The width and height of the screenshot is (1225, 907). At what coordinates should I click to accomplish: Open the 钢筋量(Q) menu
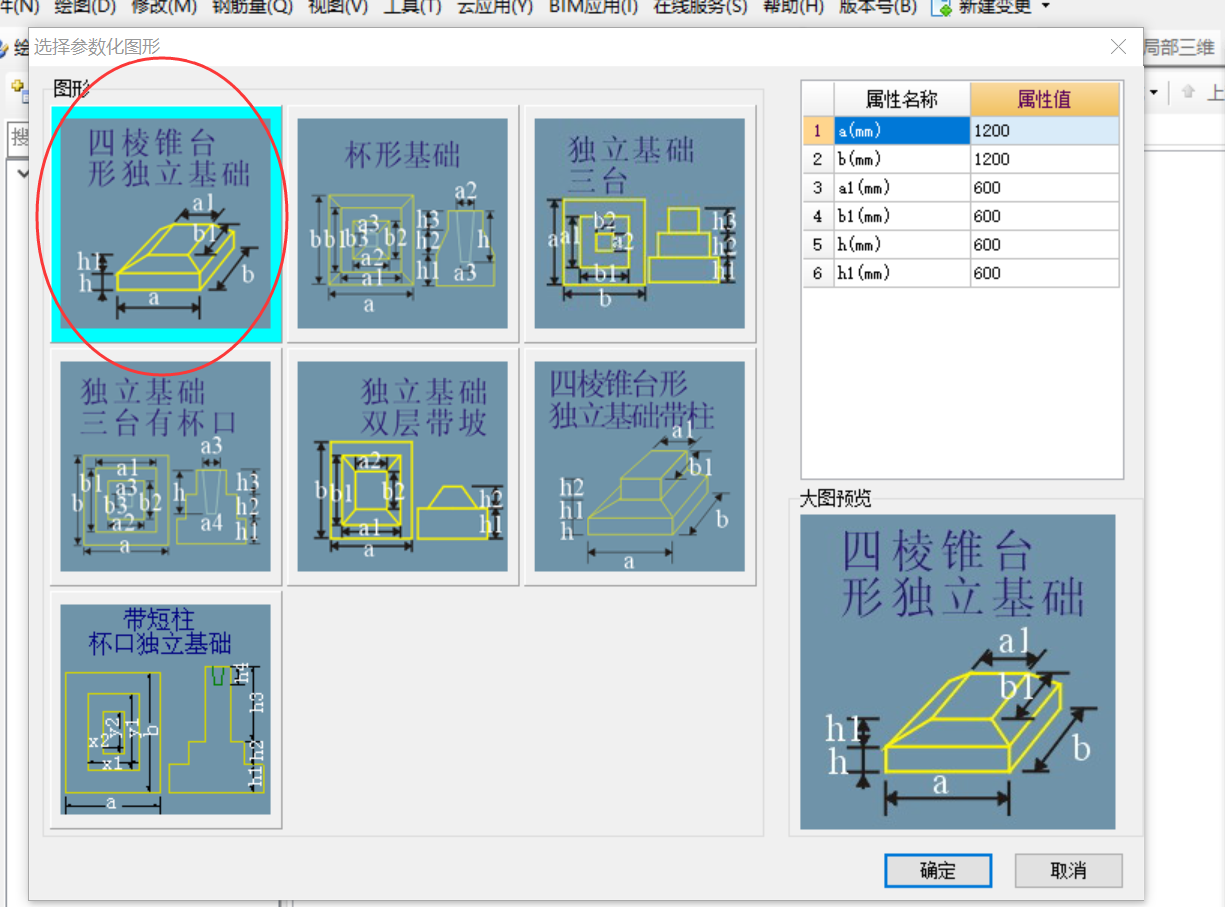click(252, 7)
